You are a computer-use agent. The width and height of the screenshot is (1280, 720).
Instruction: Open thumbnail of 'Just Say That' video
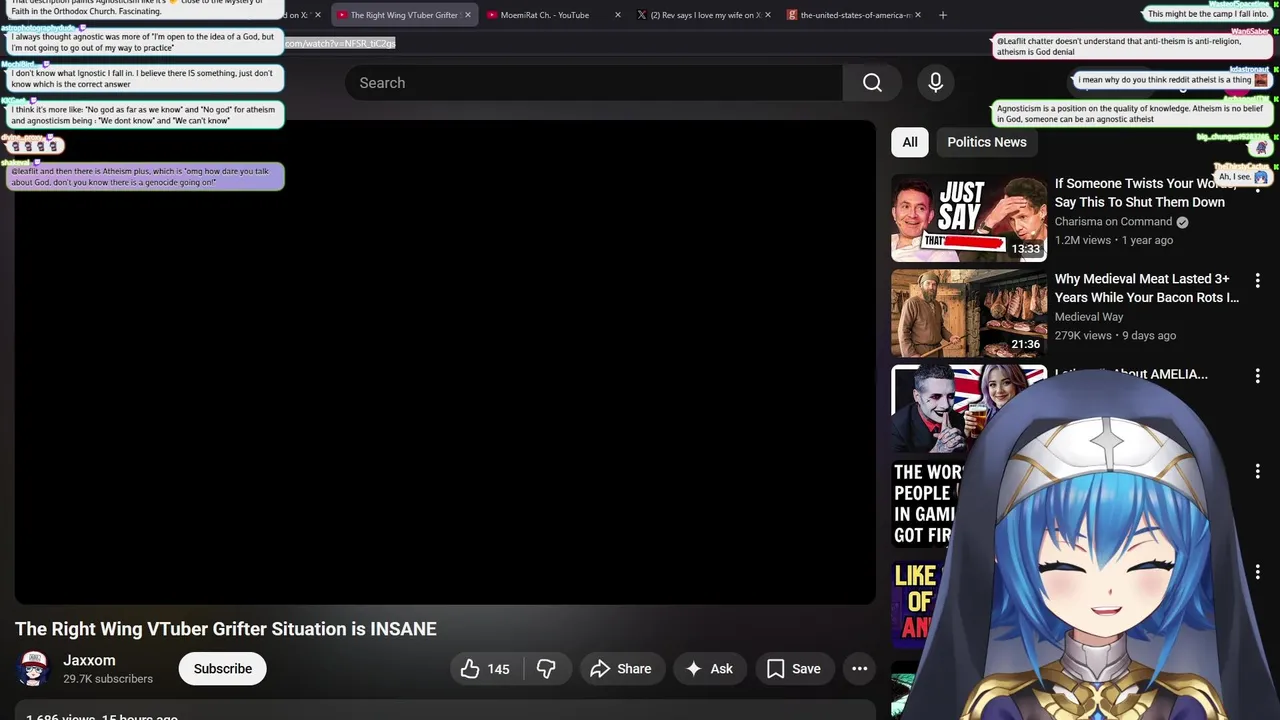pyautogui.click(x=968, y=218)
